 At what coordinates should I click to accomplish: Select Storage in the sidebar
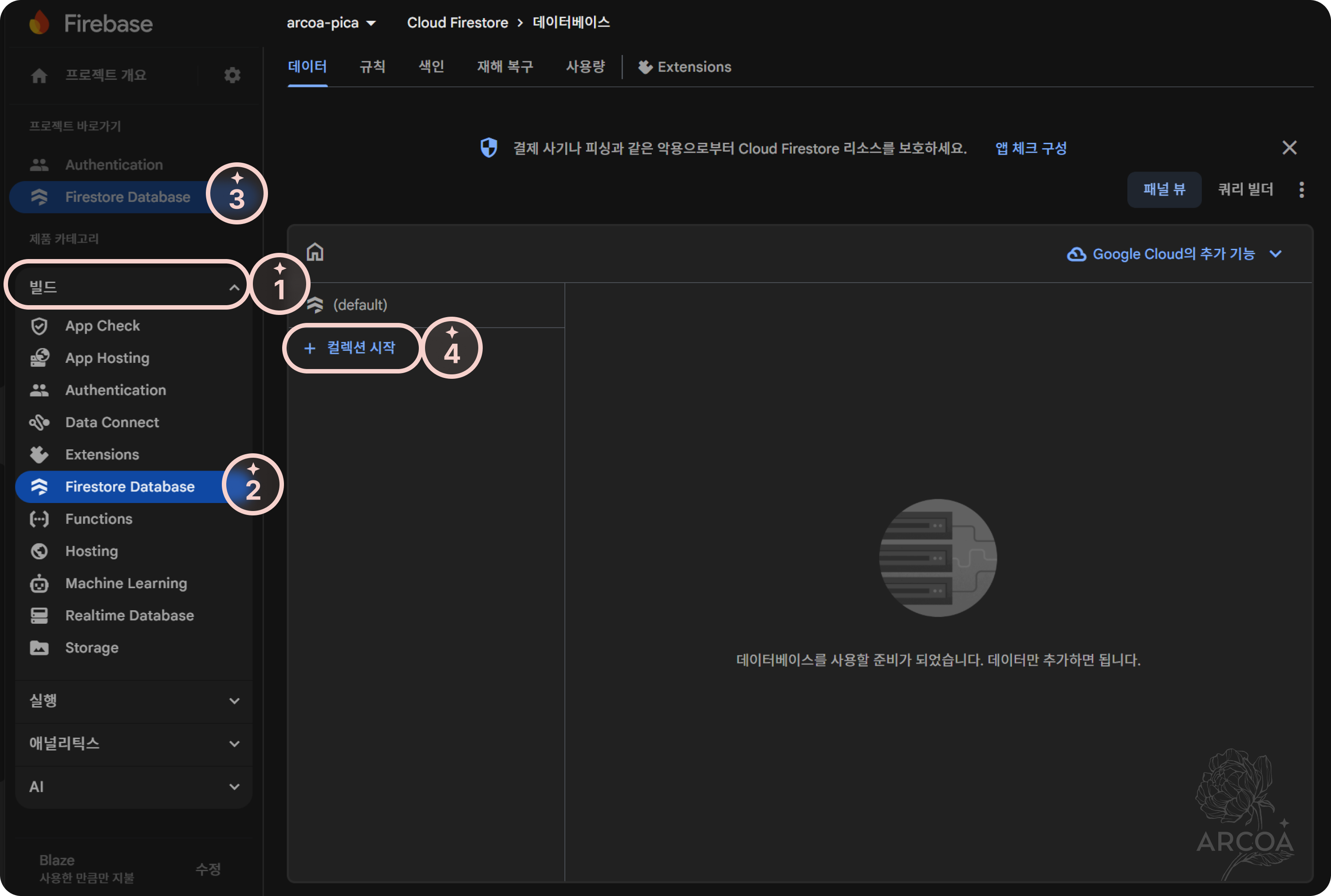[92, 648]
